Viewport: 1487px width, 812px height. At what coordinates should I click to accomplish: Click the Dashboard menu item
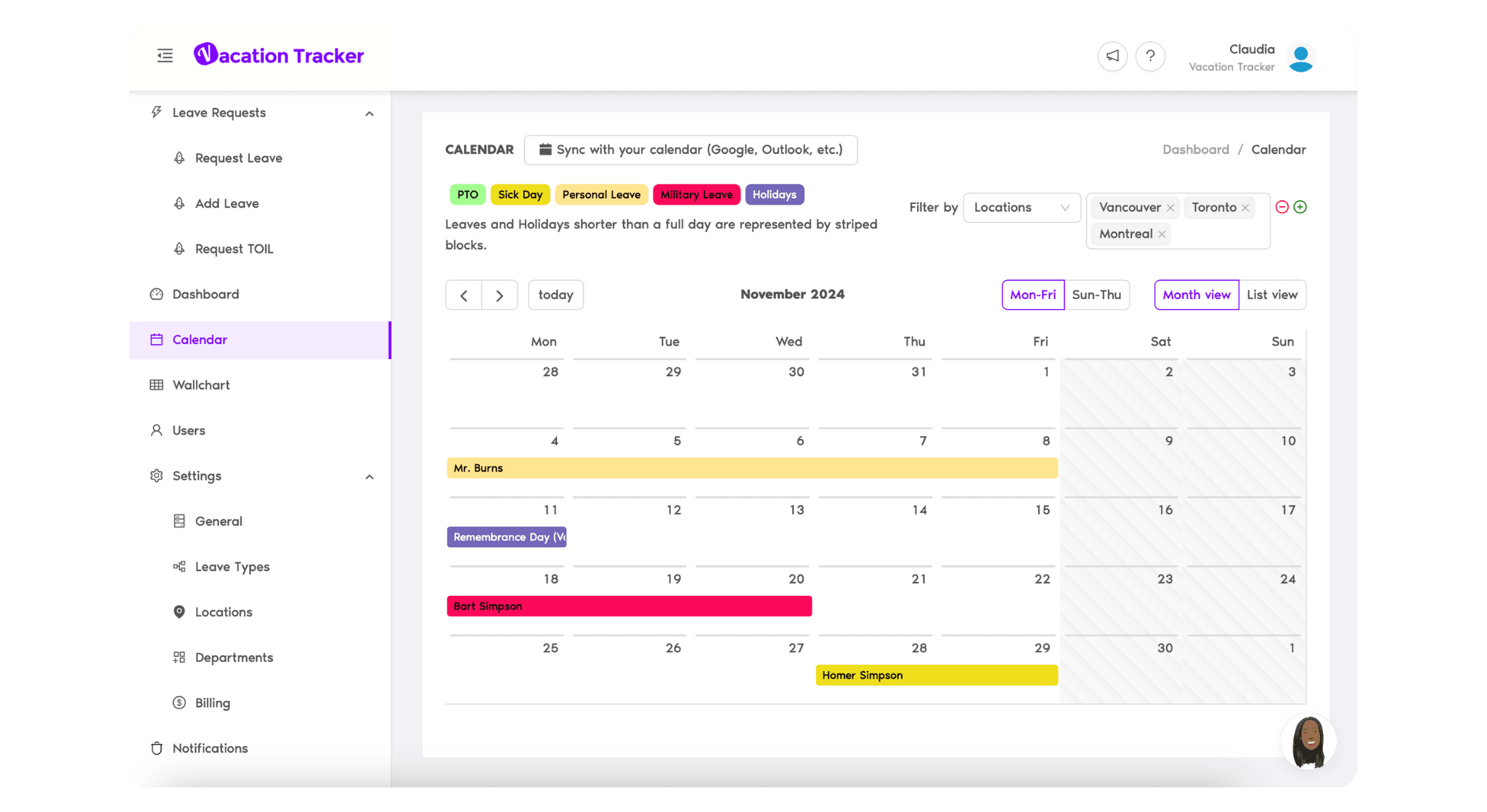point(205,293)
